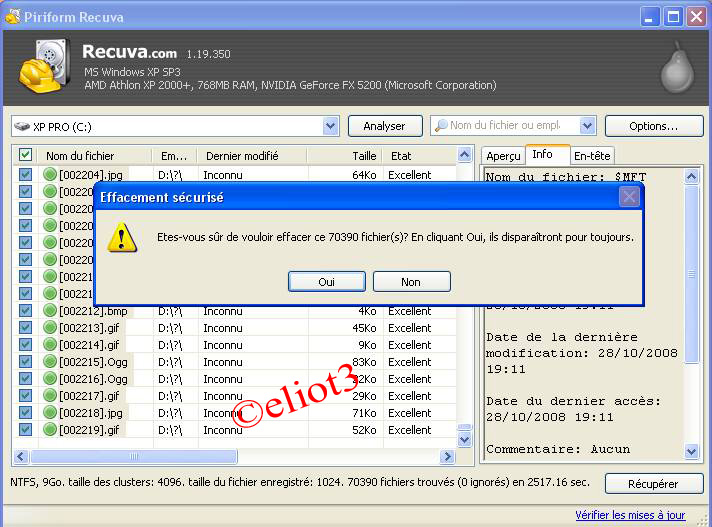
Task: Click left arrow of horizontal scrollbar
Action: 21,456
